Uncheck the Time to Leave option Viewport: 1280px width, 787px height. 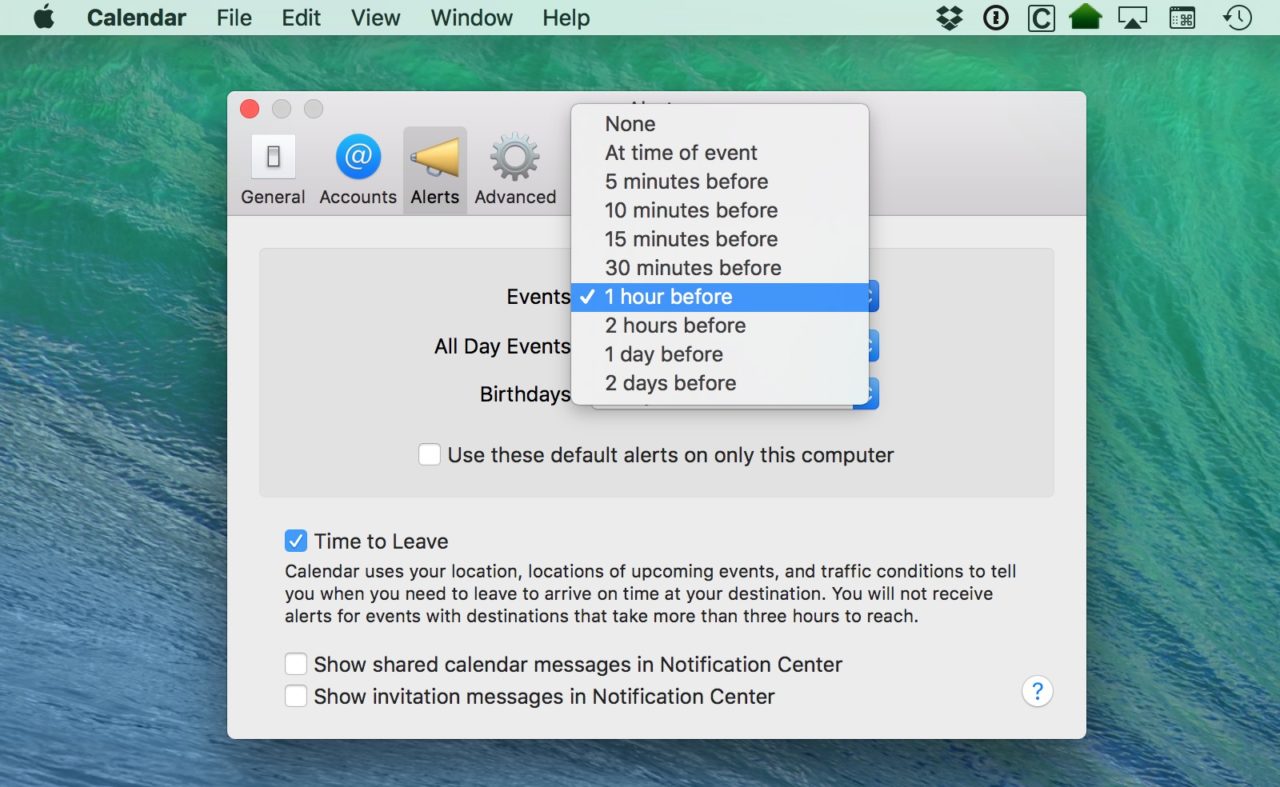tap(295, 541)
